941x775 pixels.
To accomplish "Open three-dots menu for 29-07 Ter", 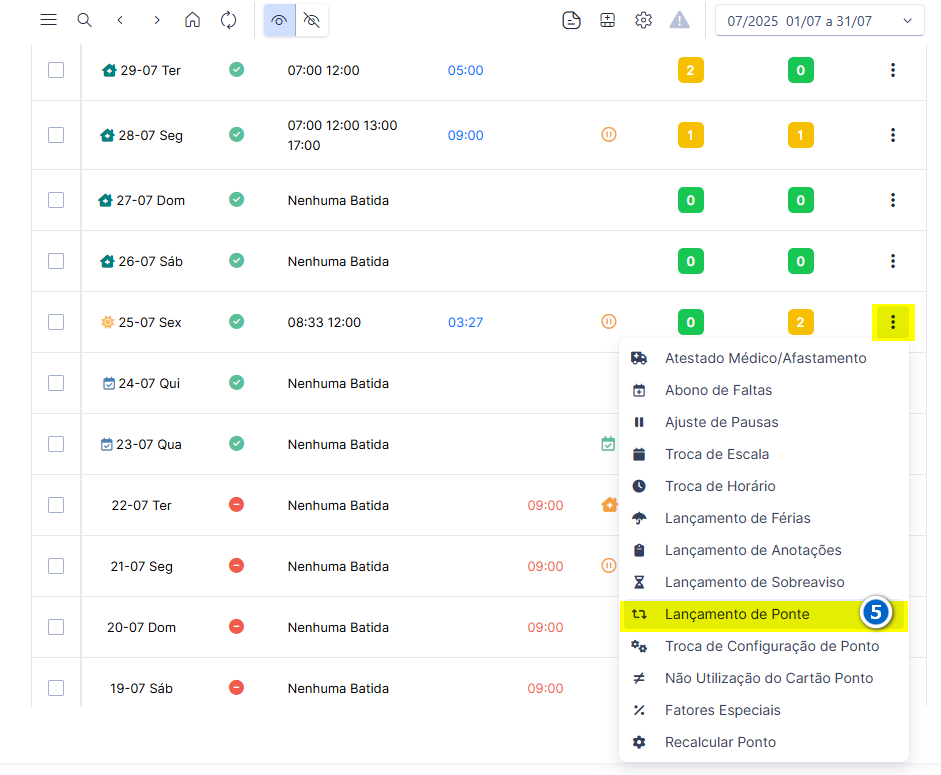I will [893, 70].
